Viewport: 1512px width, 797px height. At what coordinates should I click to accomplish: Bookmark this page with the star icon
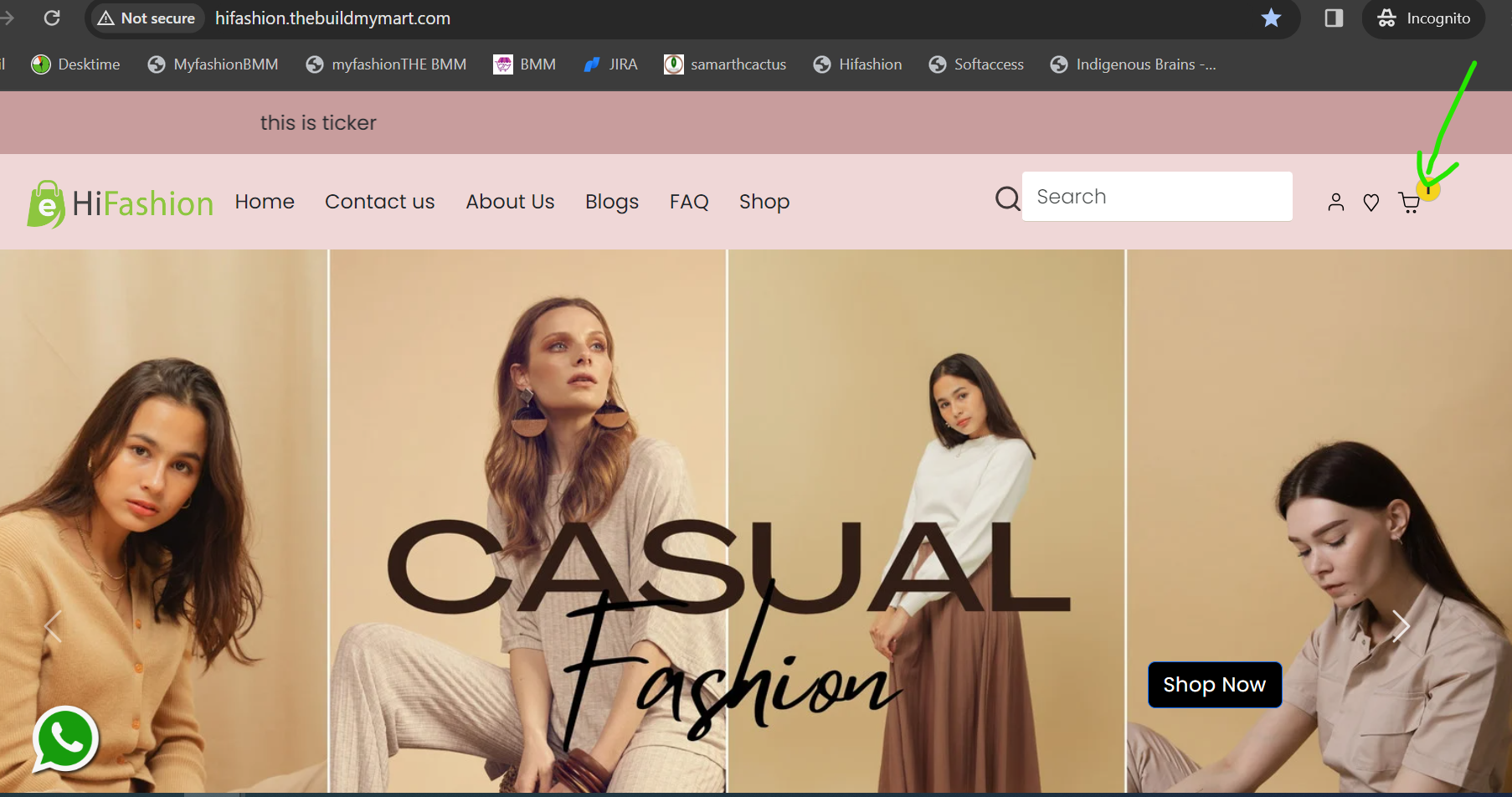[1271, 18]
